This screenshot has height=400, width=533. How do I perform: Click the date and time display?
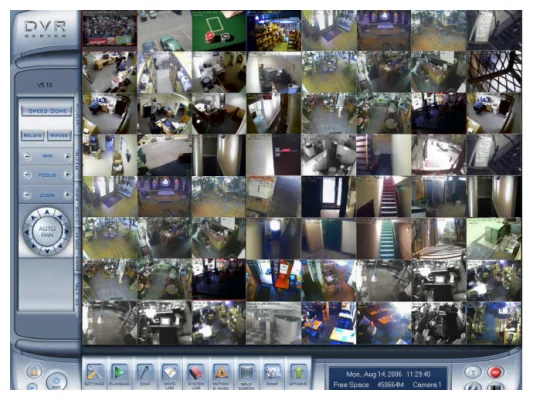pyautogui.click(x=388, y=374)
